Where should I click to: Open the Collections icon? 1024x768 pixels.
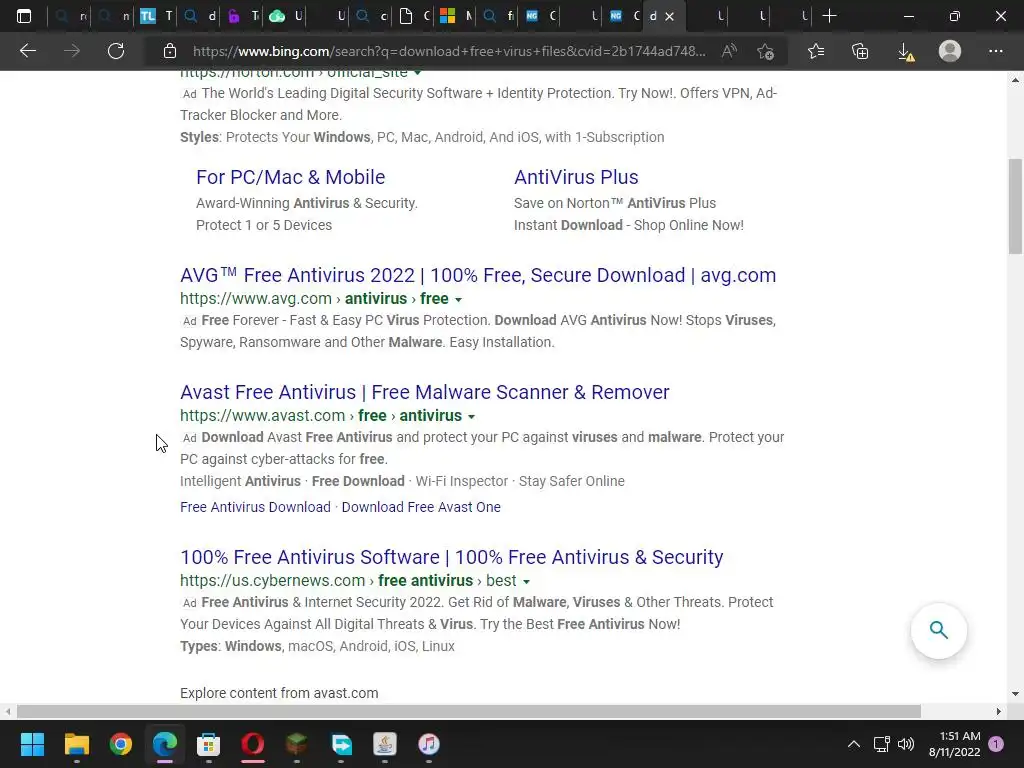[861, 51]
